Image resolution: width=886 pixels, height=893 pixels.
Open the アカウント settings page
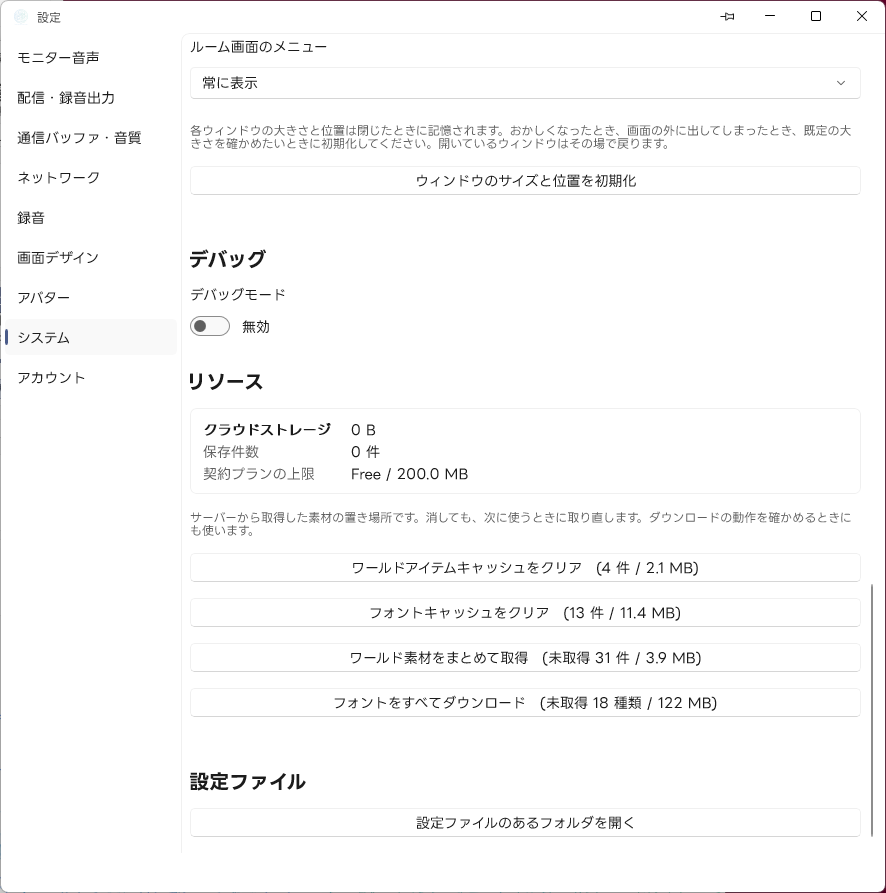pyautogui.click(x=91, y=378)
